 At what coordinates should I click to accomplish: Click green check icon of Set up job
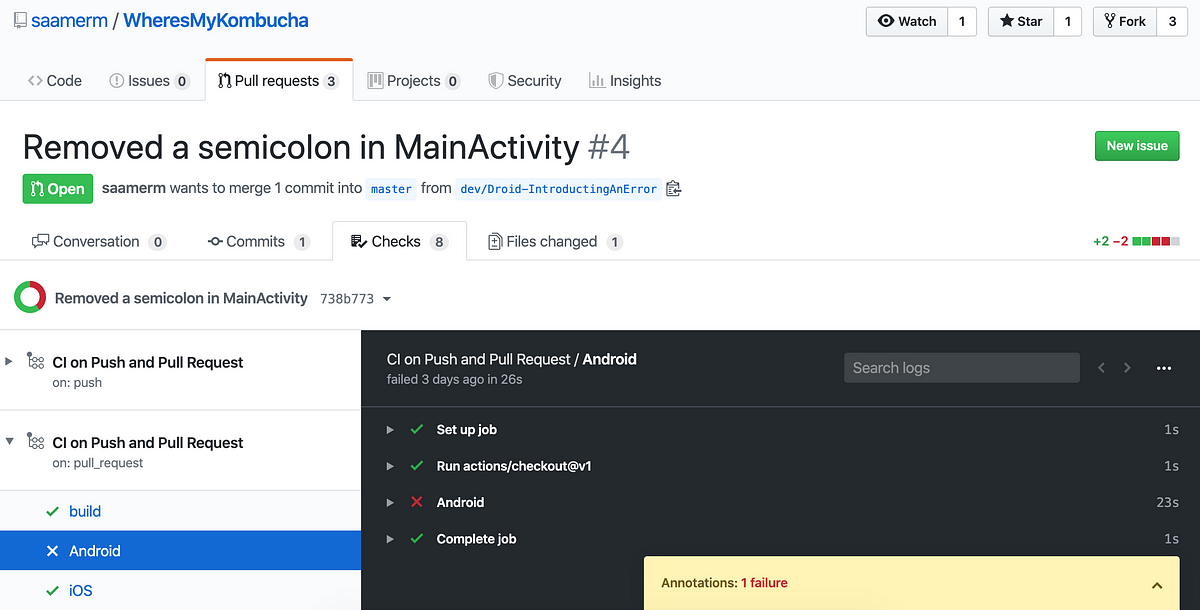point(417,429)
